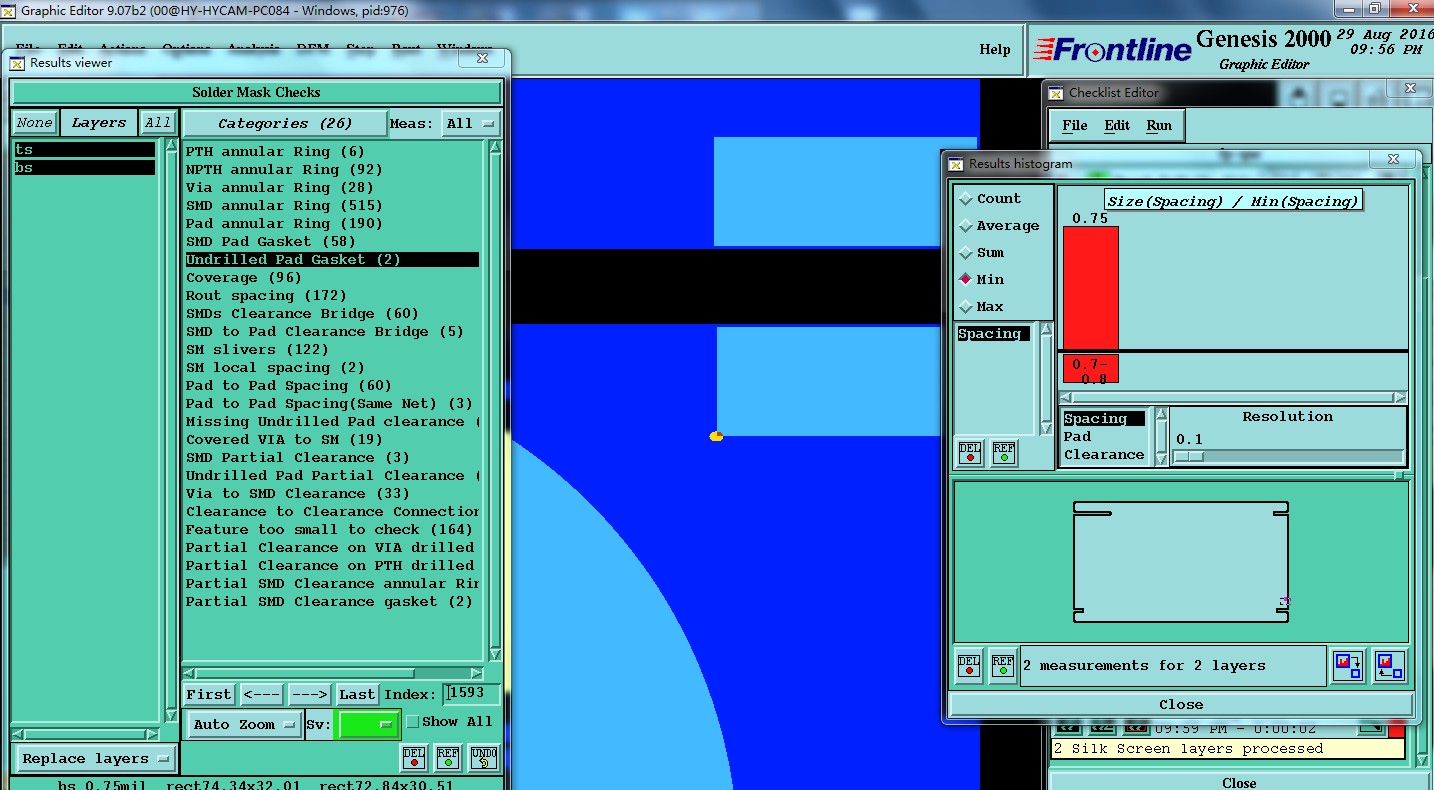Viewport: 1434px width, 790px height.
Task: Select Feature too small to check (164)
Action: tap(329, 530)
